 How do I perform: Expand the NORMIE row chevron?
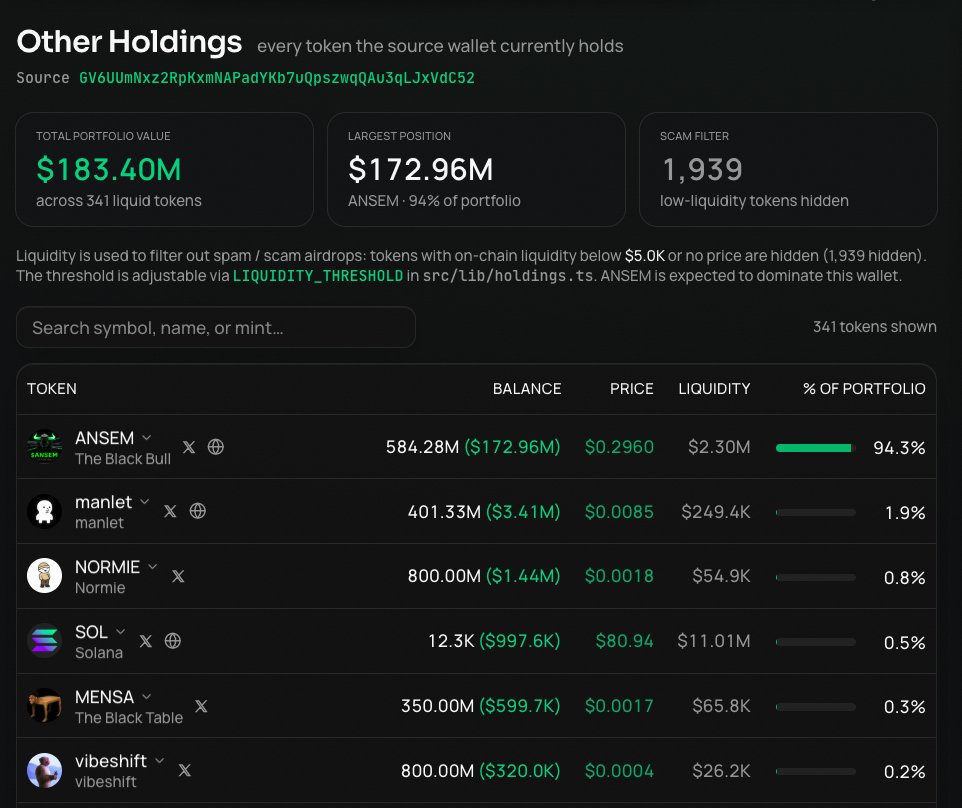pyautogui.click(x=153, y=567)
